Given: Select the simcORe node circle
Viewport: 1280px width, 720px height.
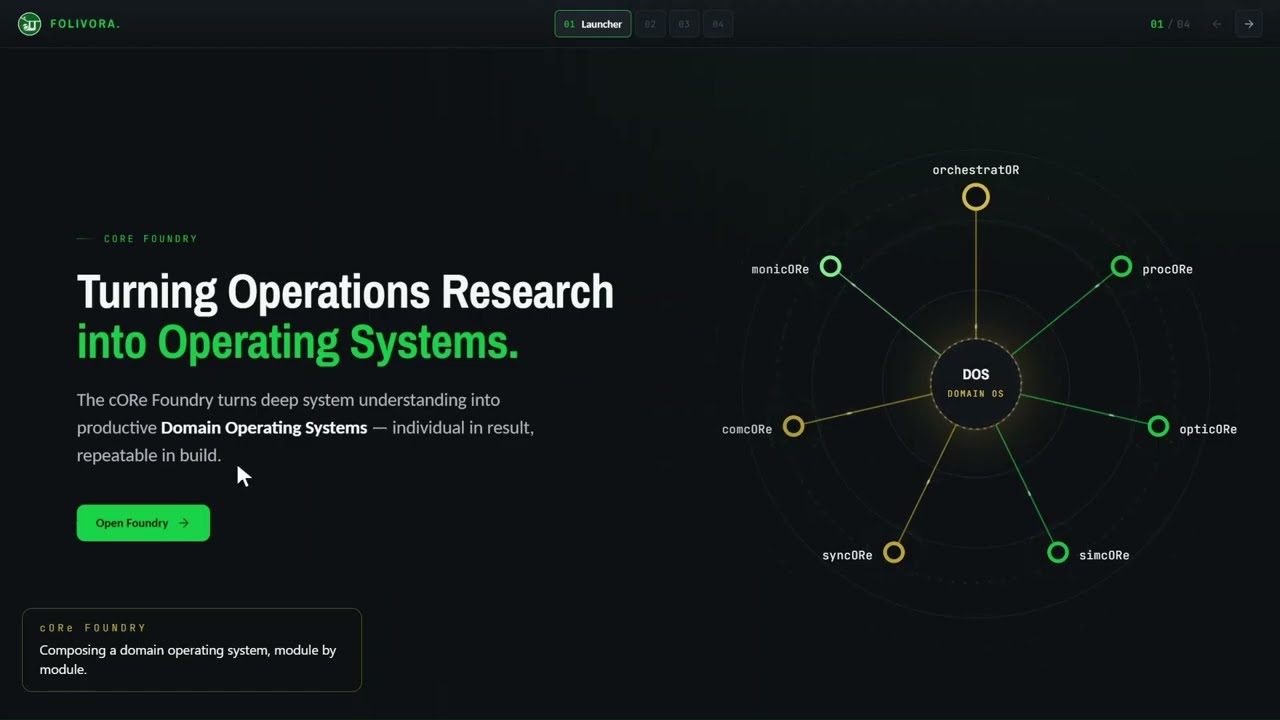Looking at the screenshot, I should (1058, 552).
